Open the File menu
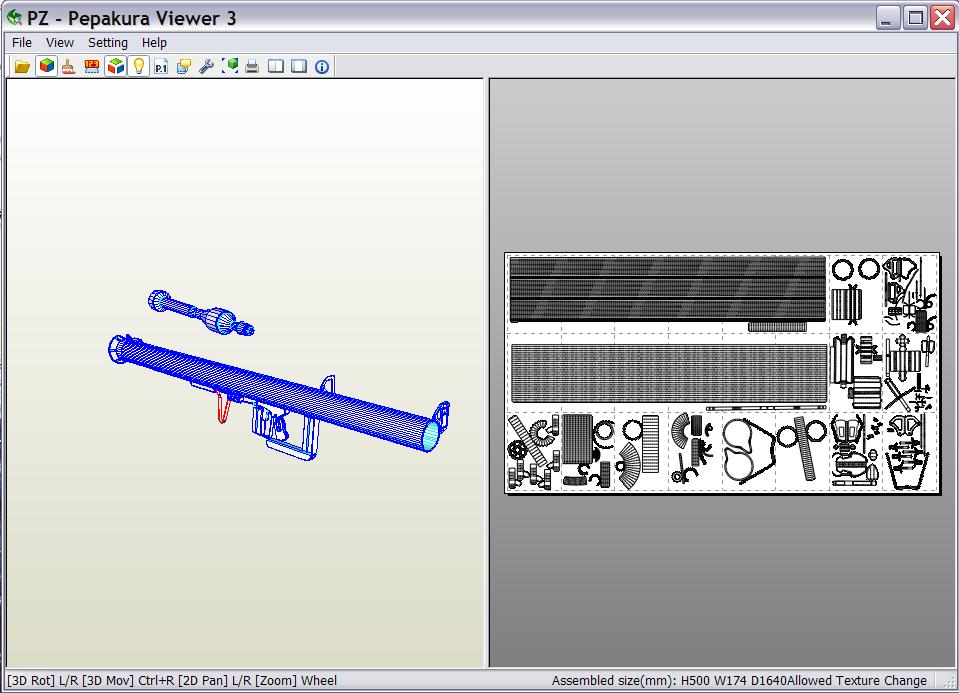959x693 pixels. pyautogui.click(x=22, y=43)
